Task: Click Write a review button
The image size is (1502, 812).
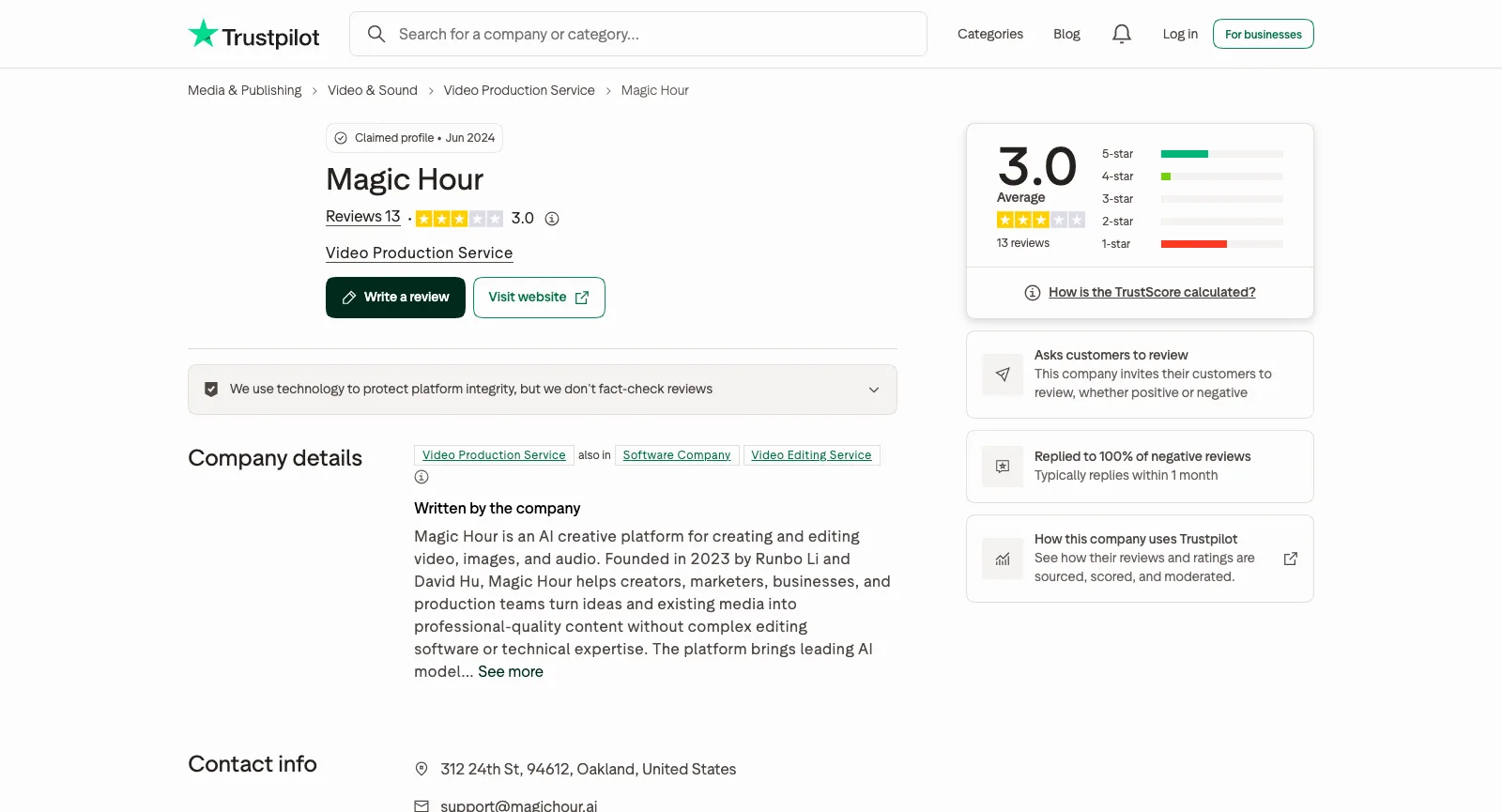Action: point(395,298)
